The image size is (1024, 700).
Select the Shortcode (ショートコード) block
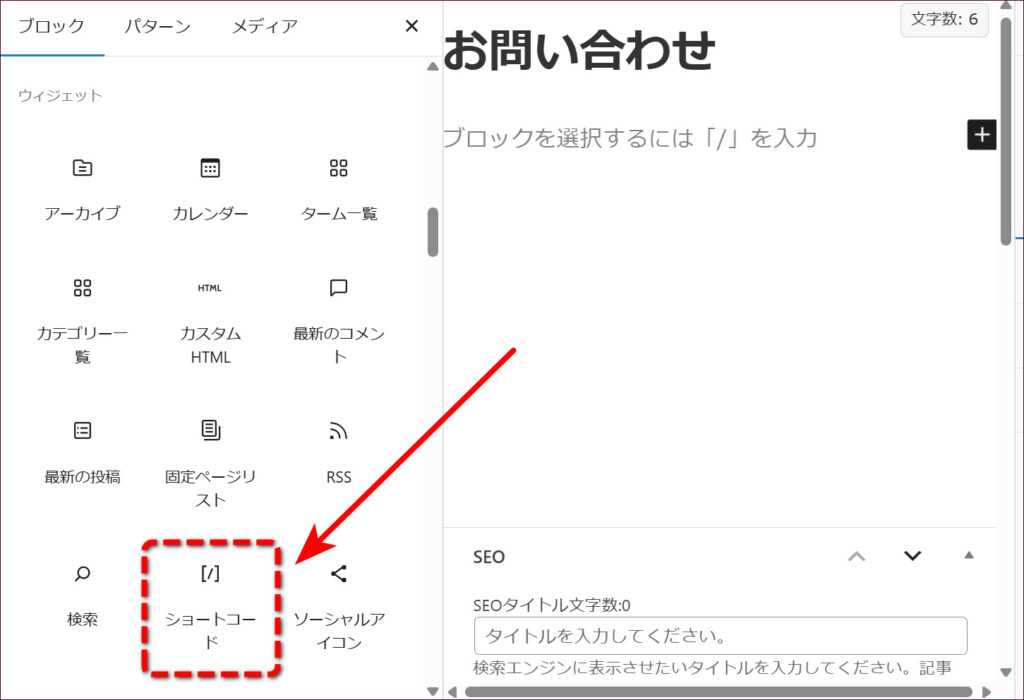pos(210,605)
